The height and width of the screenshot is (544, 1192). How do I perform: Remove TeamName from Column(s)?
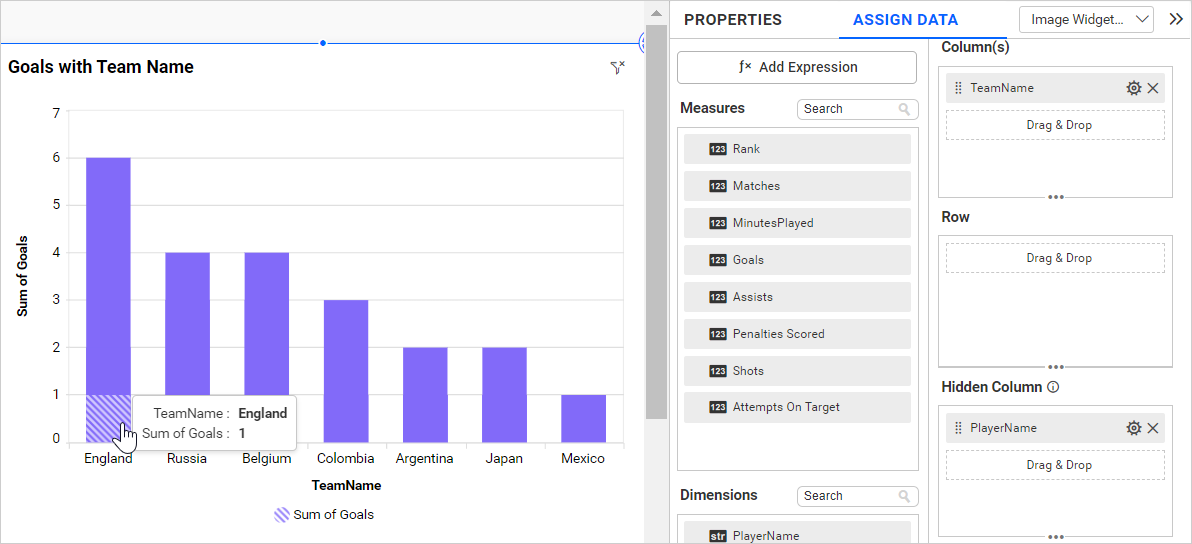[1153, 88]
